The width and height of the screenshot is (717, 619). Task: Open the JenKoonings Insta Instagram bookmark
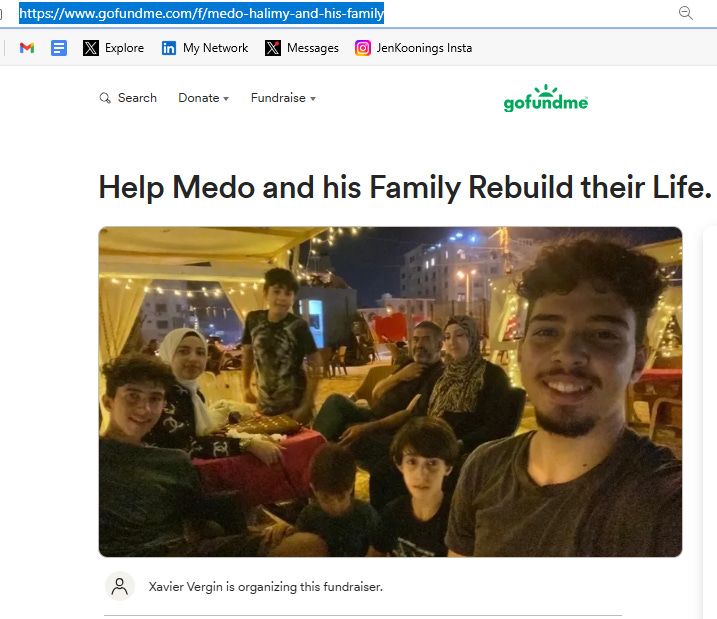click(413, 48)
